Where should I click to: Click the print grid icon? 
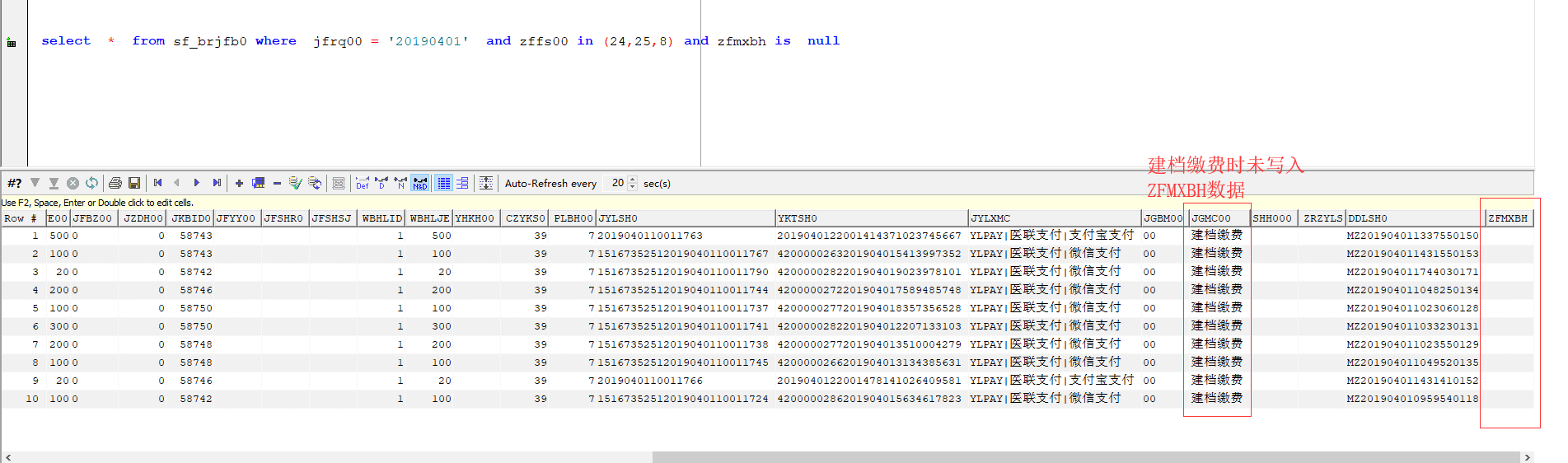[115, 183]
